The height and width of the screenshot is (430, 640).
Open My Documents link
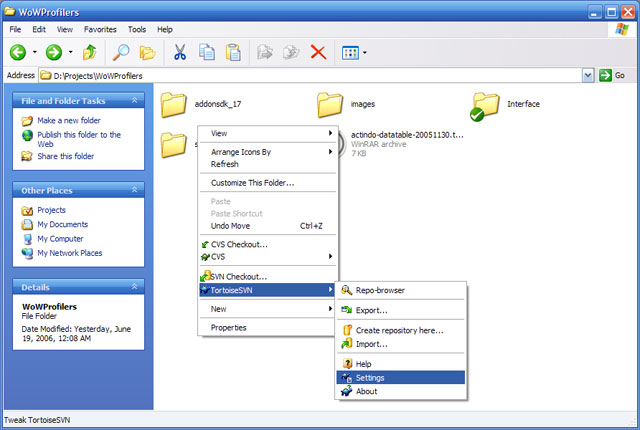62,224
